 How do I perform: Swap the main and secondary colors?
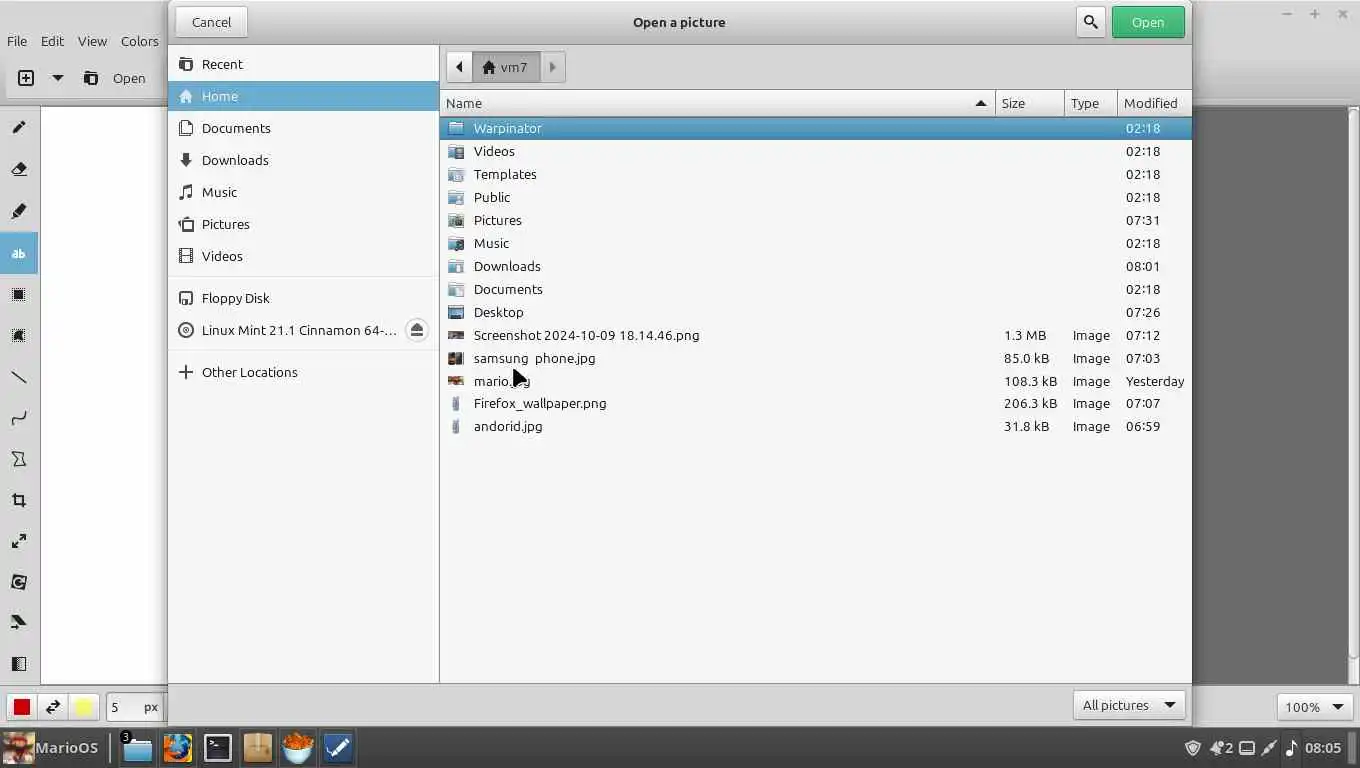point(52,707)
